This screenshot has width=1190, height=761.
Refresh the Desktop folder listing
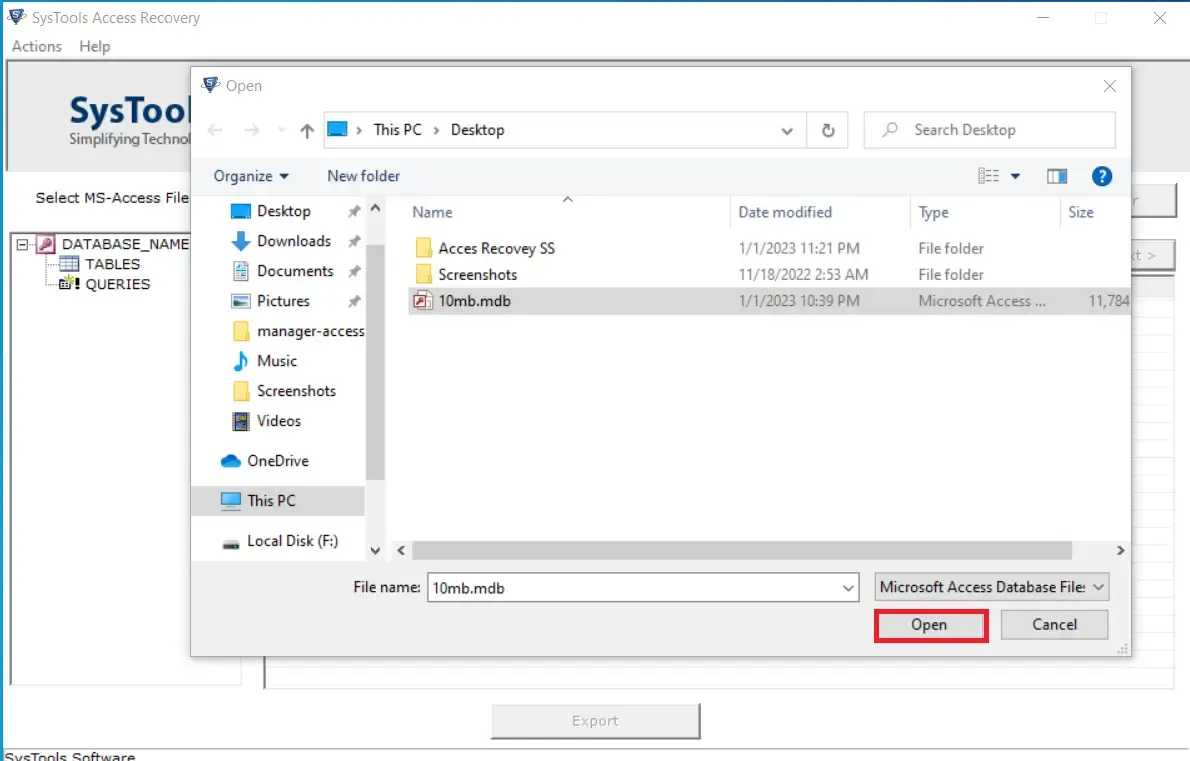tap(828, 131)
